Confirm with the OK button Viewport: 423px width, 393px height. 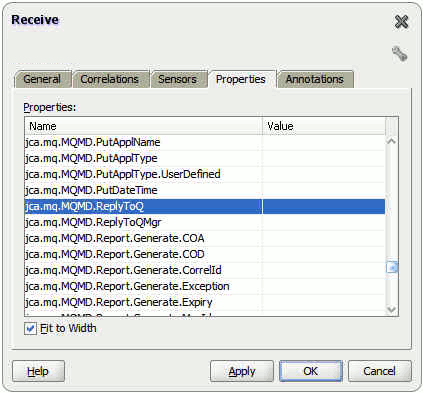click(311, 371)
